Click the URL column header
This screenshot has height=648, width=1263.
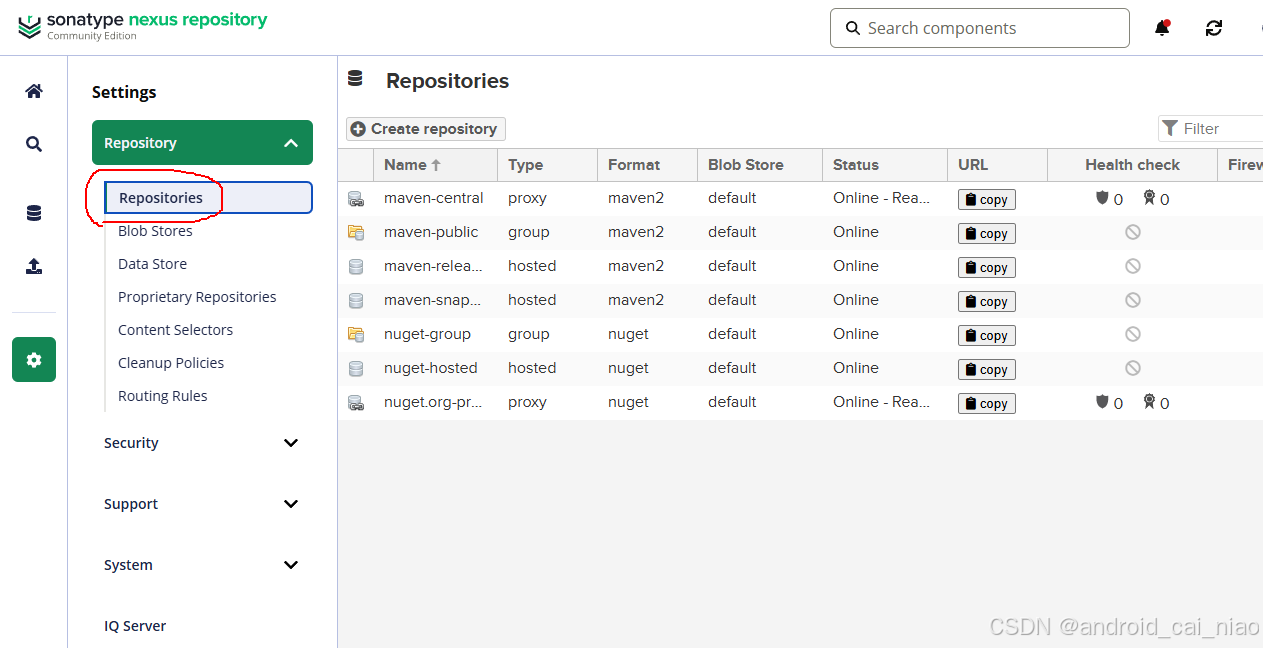click(x=997, y=165)
